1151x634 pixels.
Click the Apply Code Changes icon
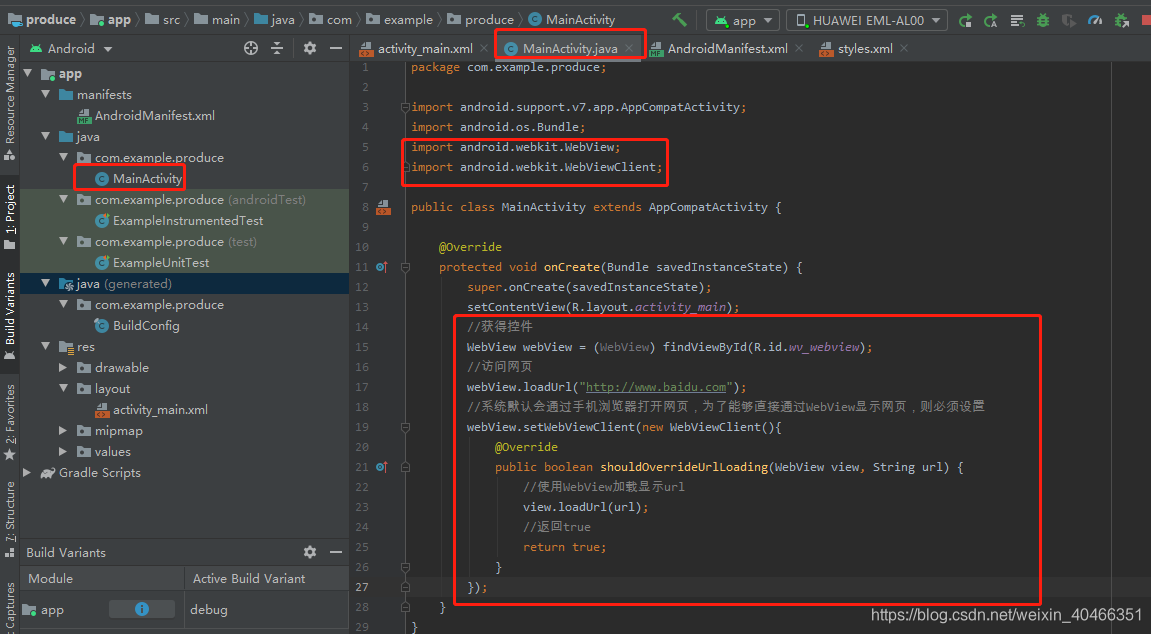[991, 21]
